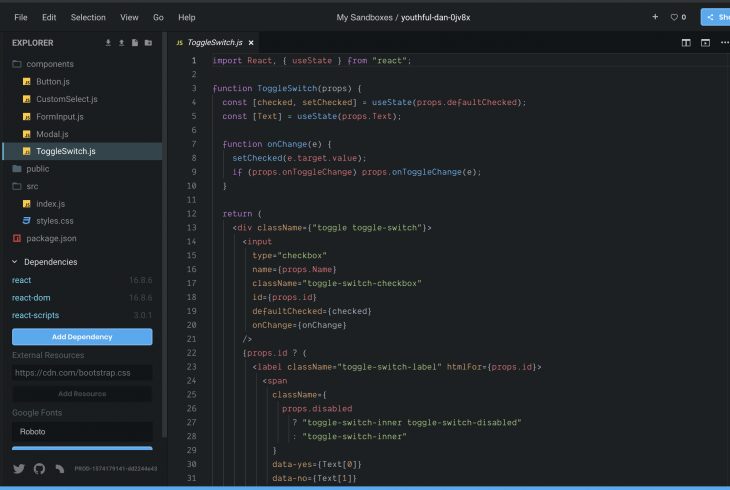Like the sandbox with heart icon

pyautogui.click(x=674, y=17)
